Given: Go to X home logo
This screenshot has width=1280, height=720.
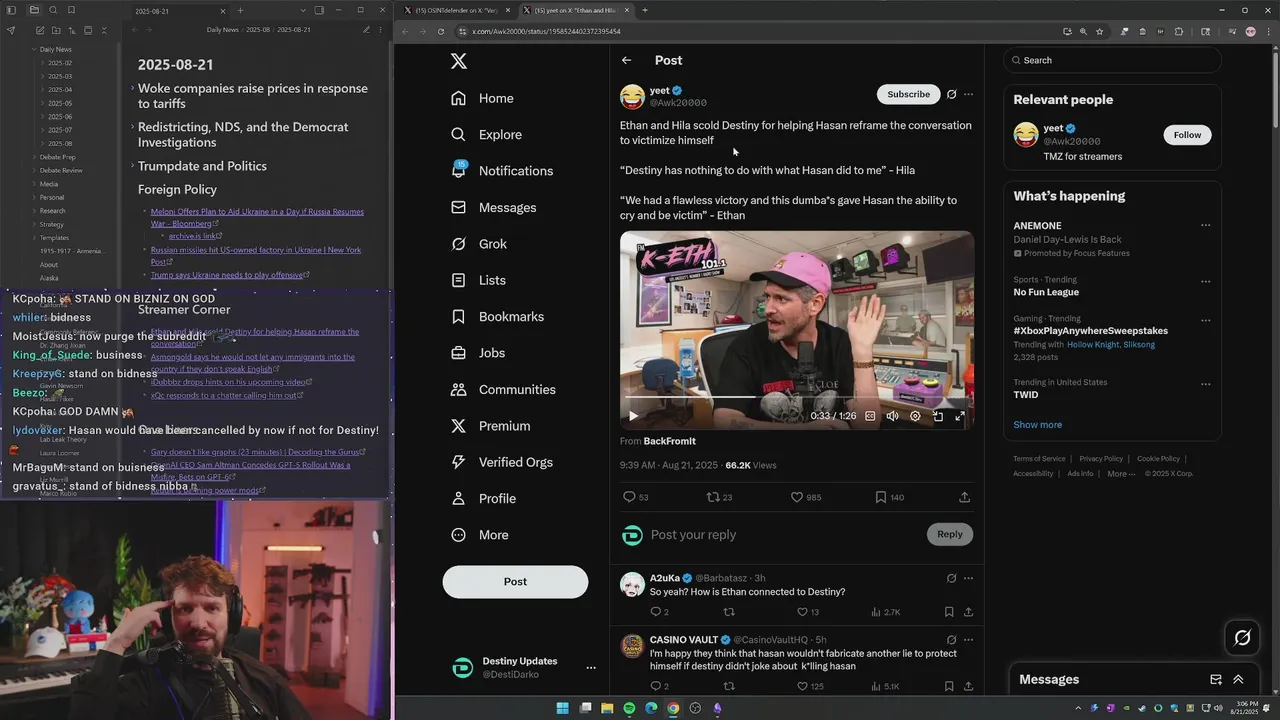Looking at the screenshot, I should pyautogui.click(x=459, y=61).
